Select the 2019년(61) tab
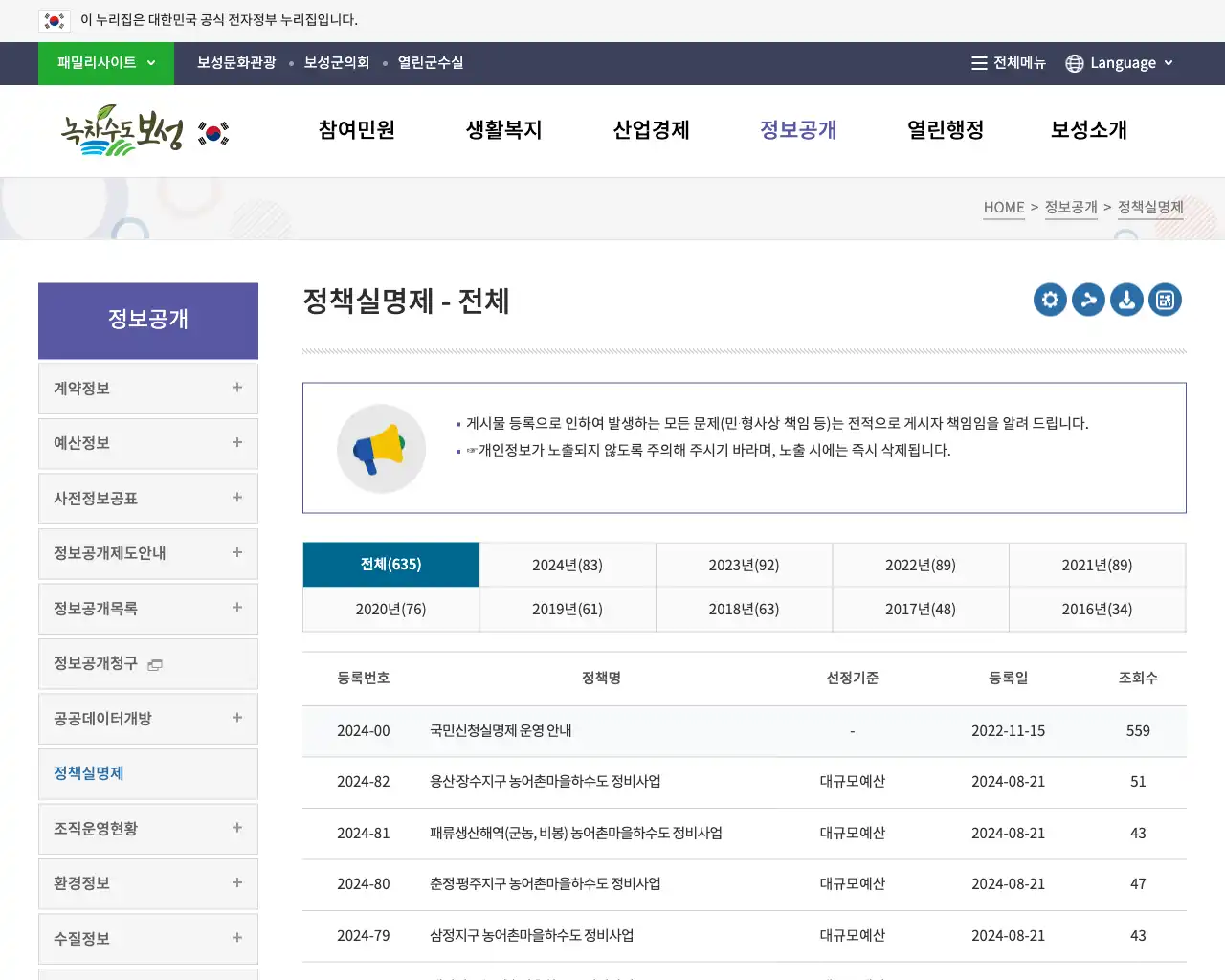This screenshot has height=980, width=1225. (x=568, y=610)
